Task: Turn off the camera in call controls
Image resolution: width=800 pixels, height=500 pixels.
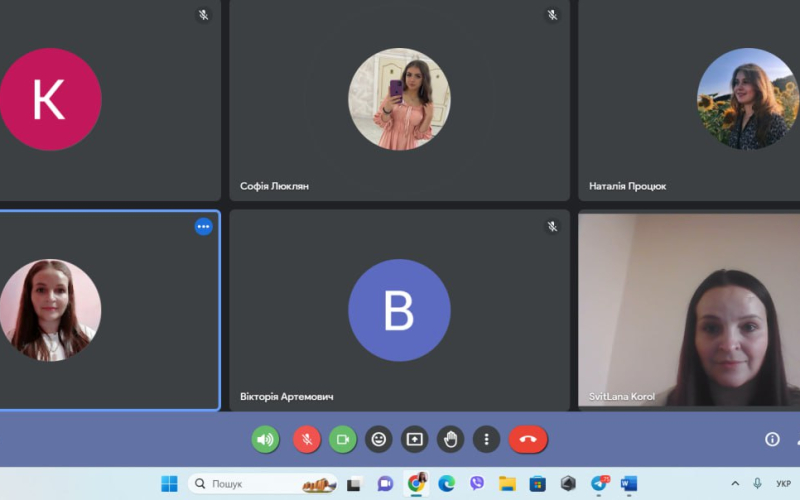Action: [342, 439]
